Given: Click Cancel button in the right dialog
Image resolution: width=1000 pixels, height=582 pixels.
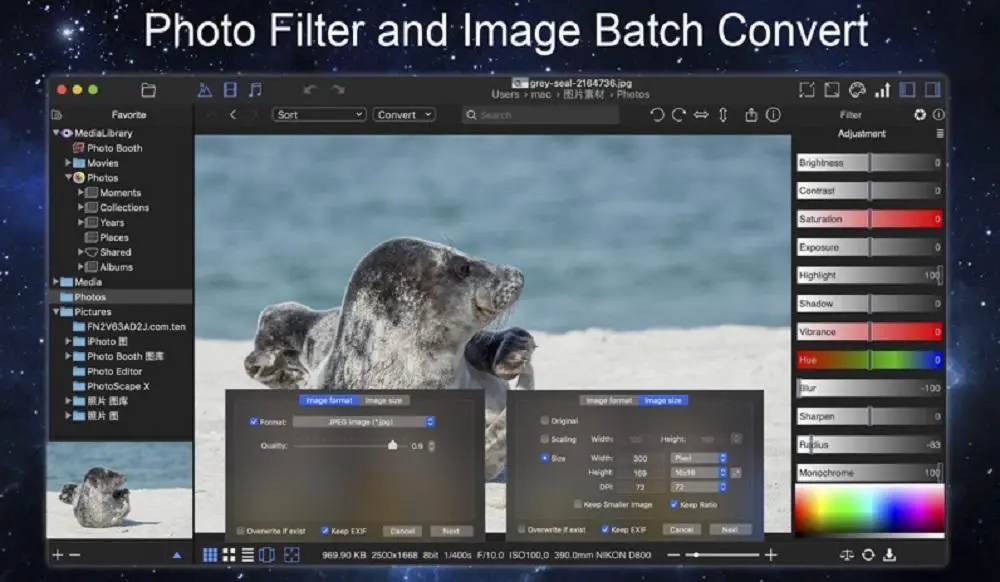Looking at the screenshot, I should coord(680,530).
